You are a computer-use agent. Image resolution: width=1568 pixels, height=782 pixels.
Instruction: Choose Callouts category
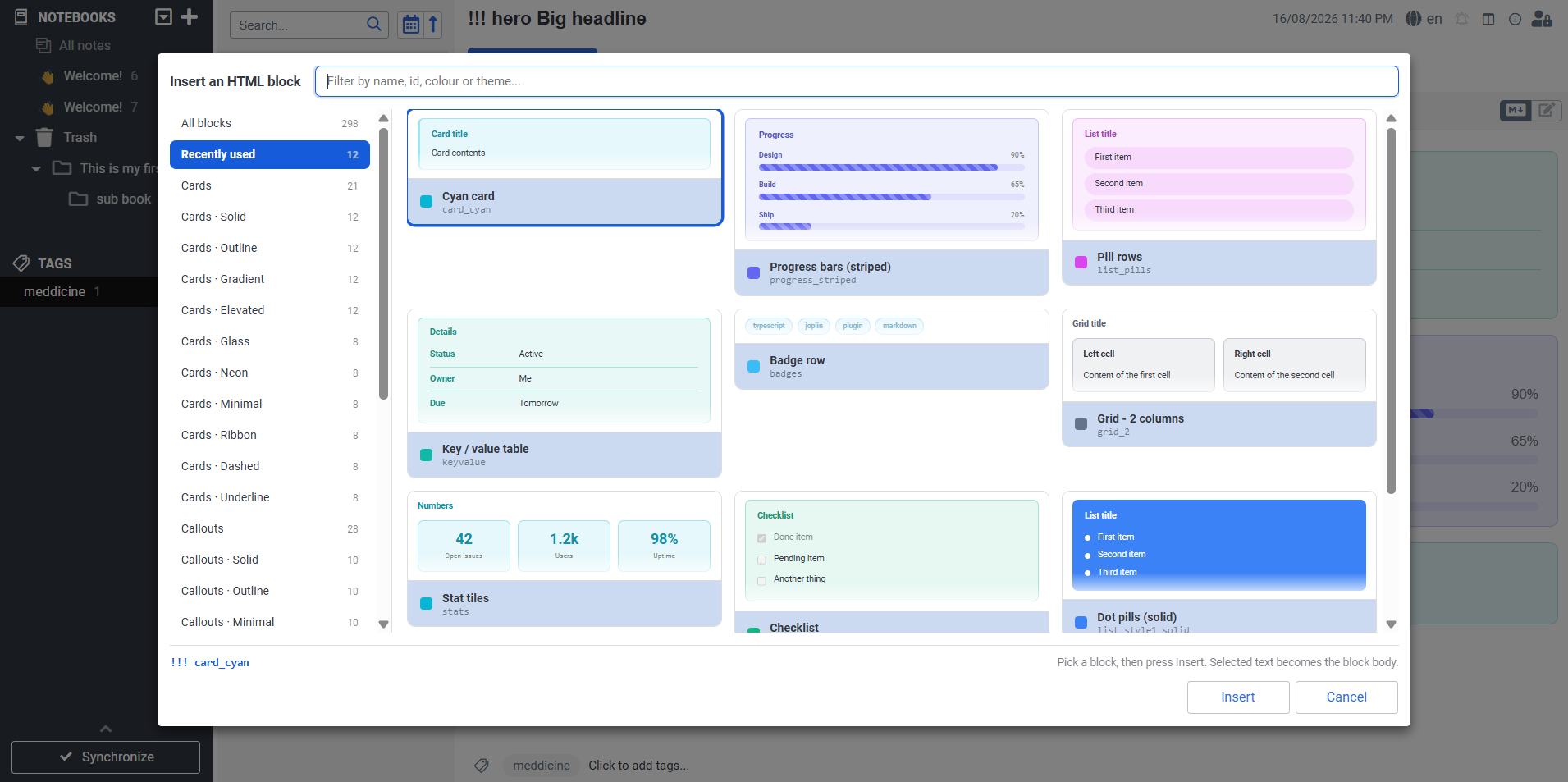click(x=270, y=528)
